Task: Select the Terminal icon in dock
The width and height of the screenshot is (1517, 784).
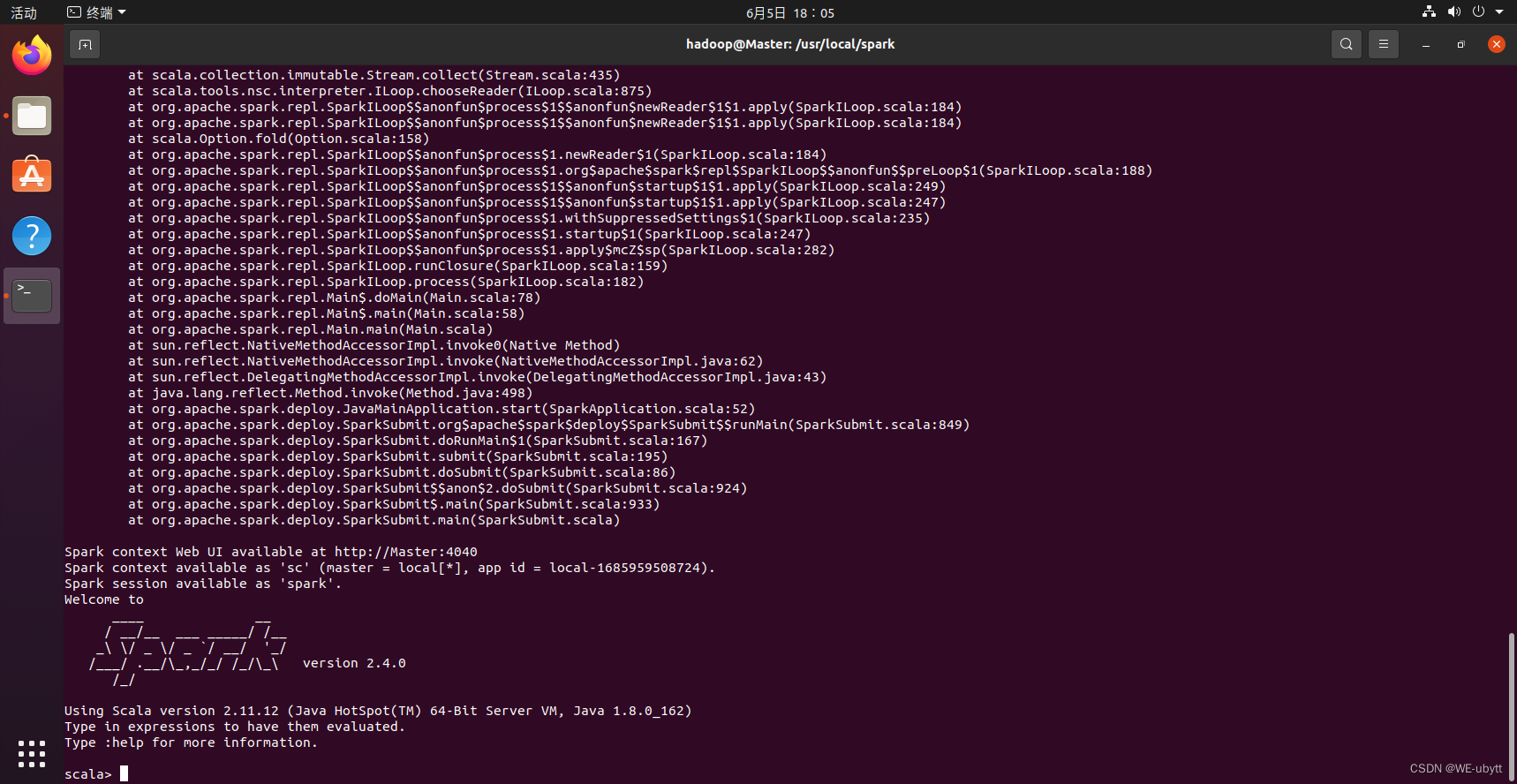Action: 32,296
